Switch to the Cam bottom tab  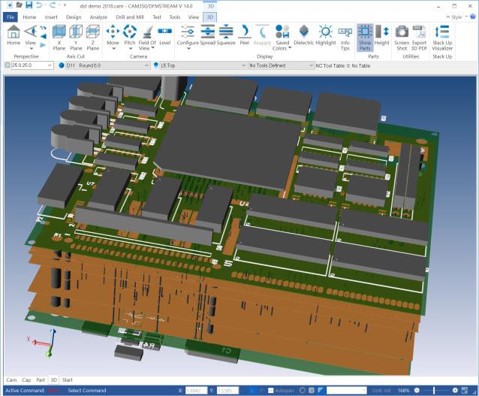click(x=11, y=380)
